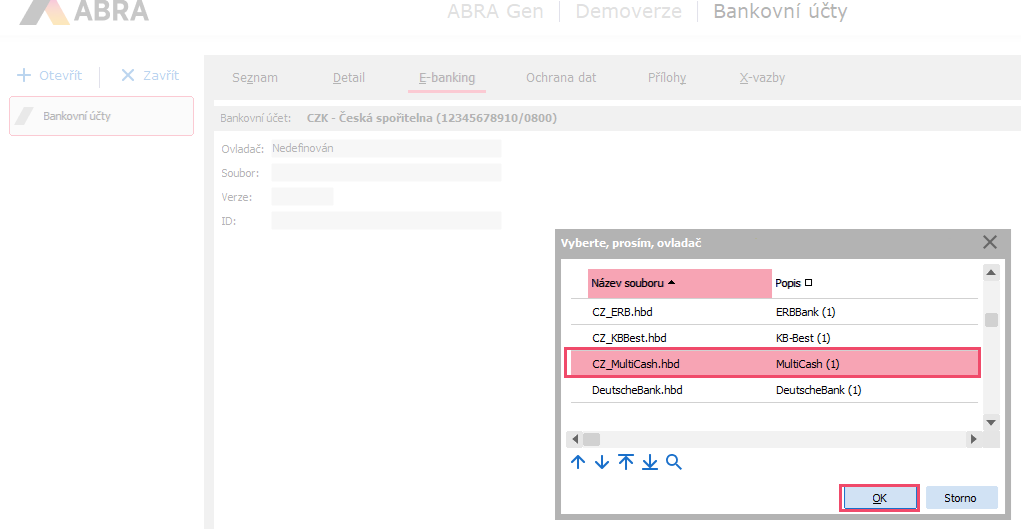Click the Verze input field
This screenshot has height=529, width=1021.
coord(302,197)
